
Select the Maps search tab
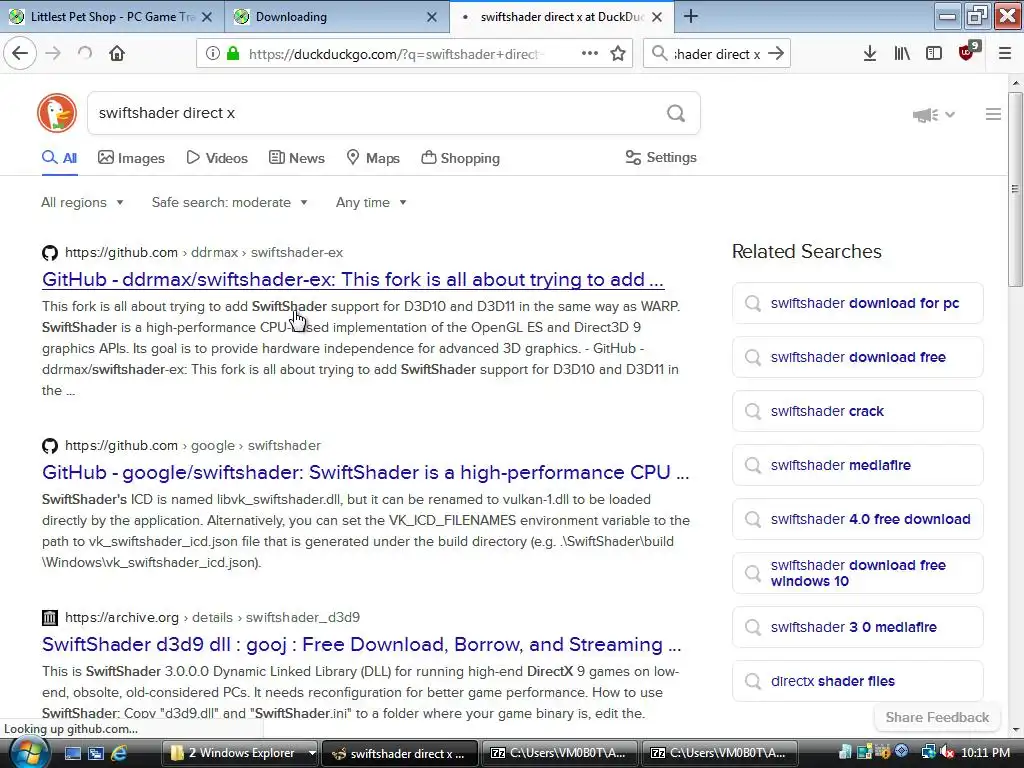(x=373, y=158)
